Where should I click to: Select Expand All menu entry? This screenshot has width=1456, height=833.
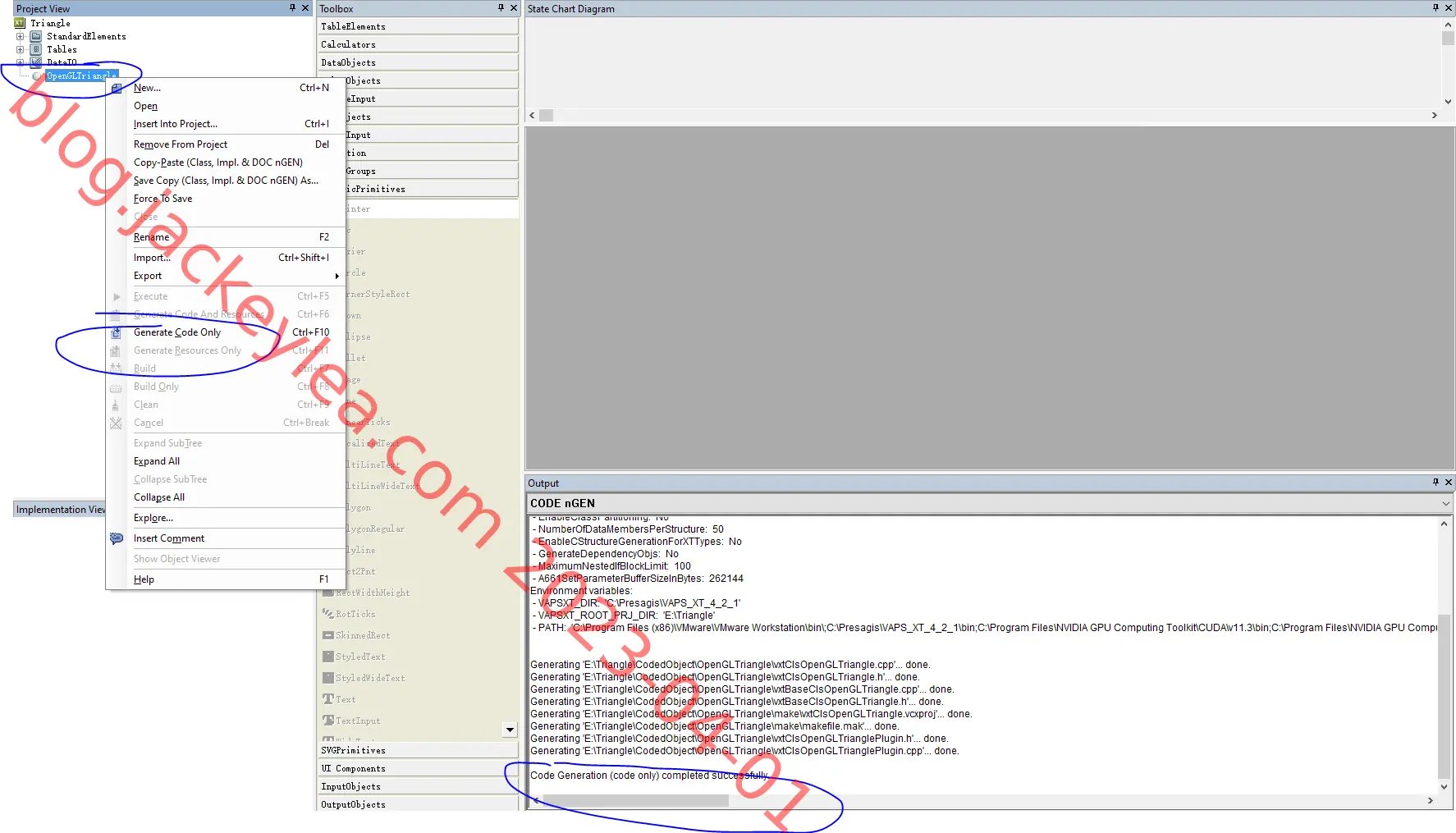(x=226, y=461)
